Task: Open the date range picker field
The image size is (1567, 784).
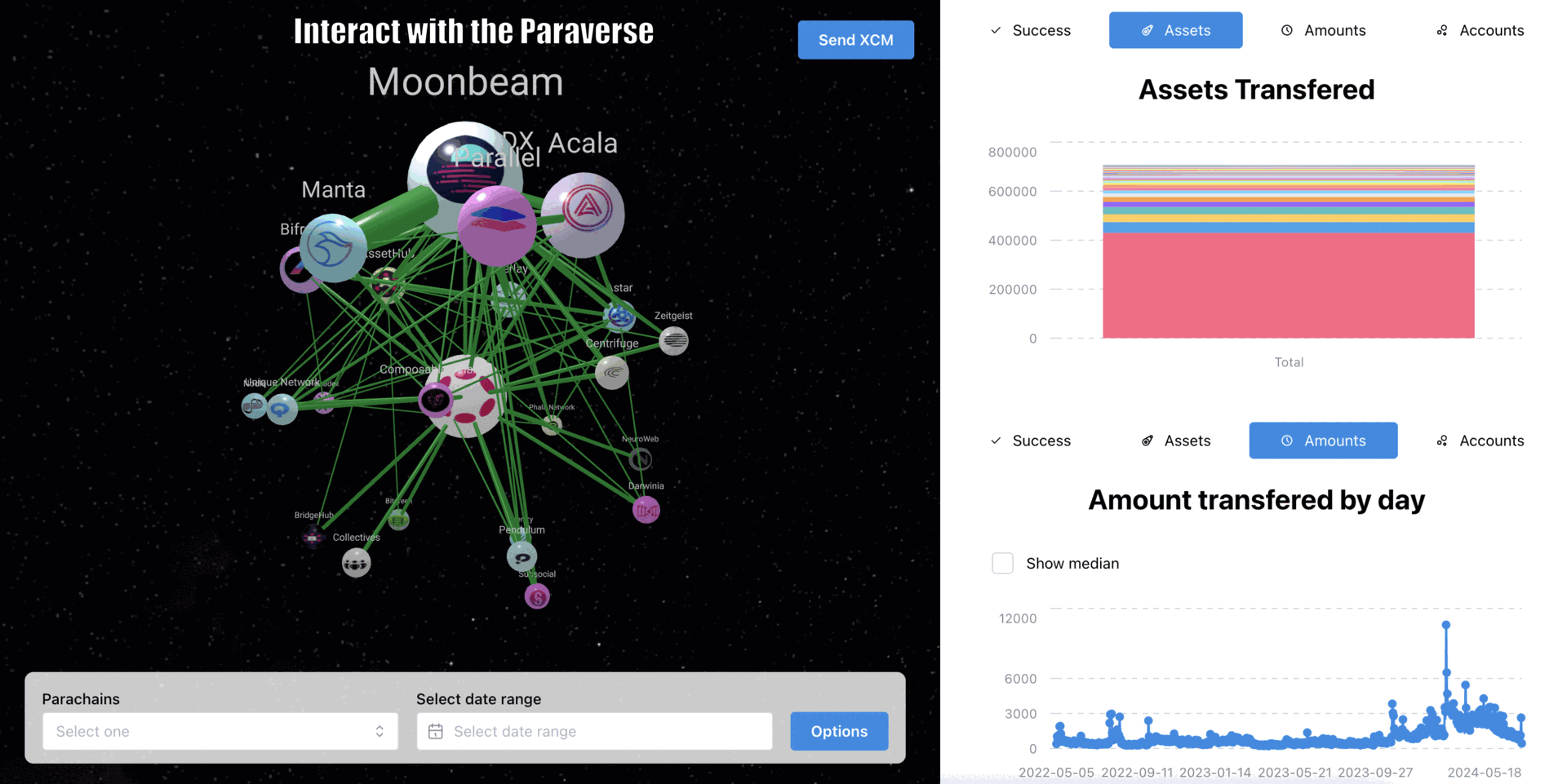Action: [594, 731]
